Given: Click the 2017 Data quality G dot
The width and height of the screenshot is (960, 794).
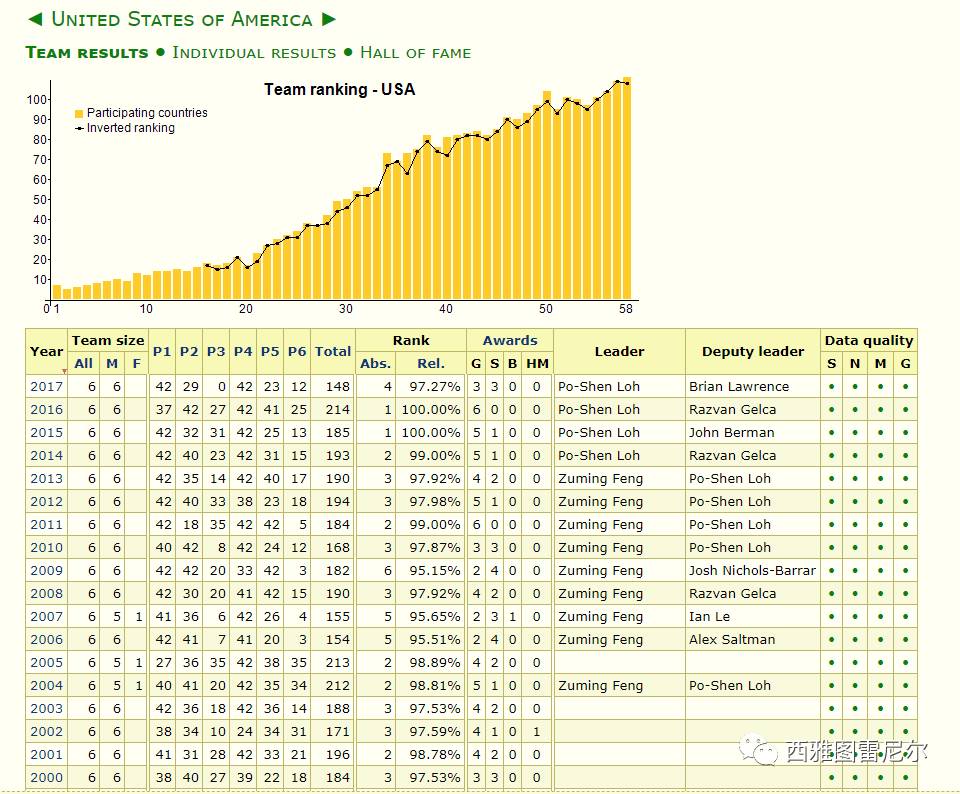Looking at the screenshot, I should 906,387.
